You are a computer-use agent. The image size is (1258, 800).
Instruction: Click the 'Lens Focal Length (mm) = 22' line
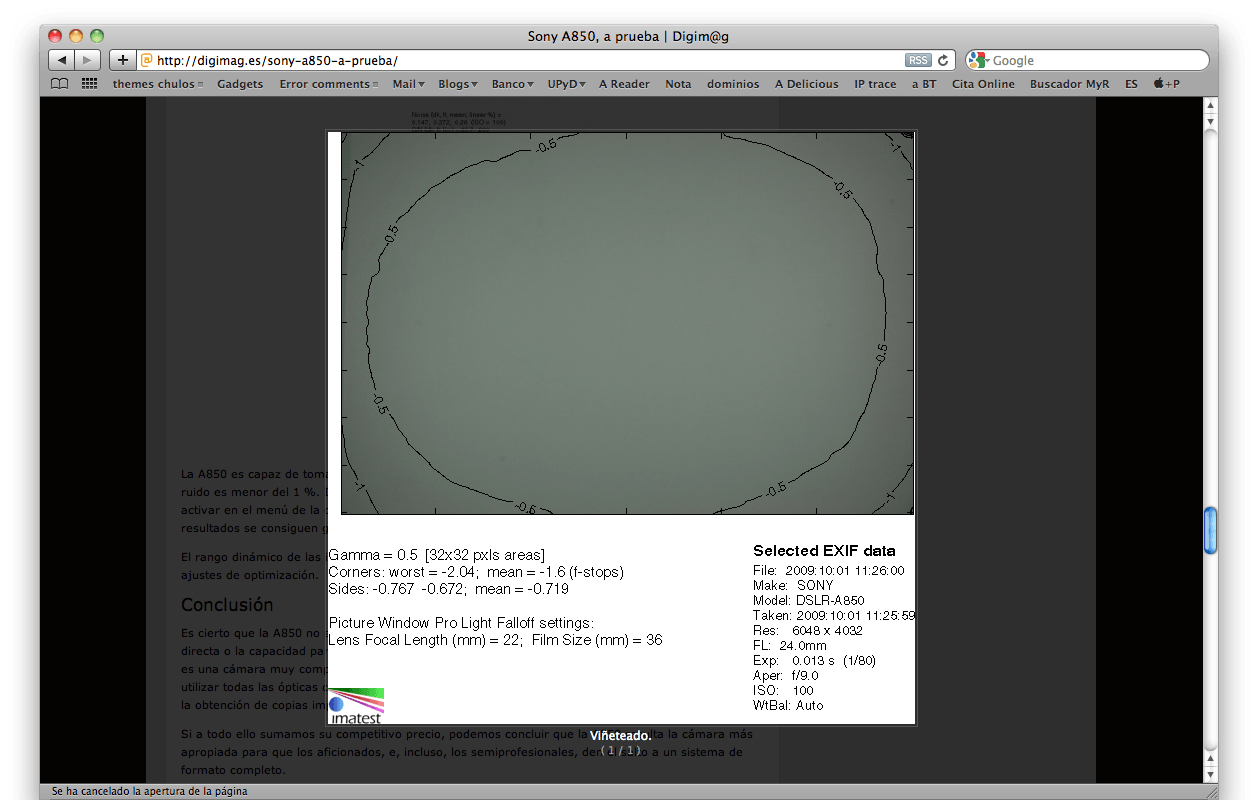tap(495, 640)
